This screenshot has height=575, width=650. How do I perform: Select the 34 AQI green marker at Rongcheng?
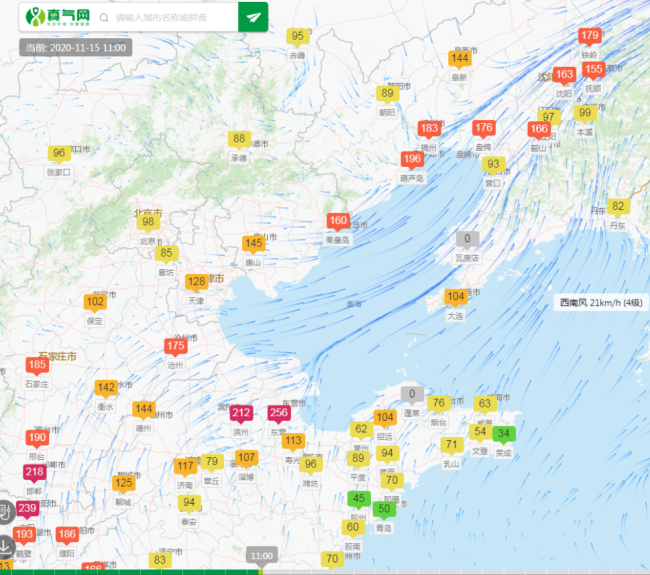505,434
